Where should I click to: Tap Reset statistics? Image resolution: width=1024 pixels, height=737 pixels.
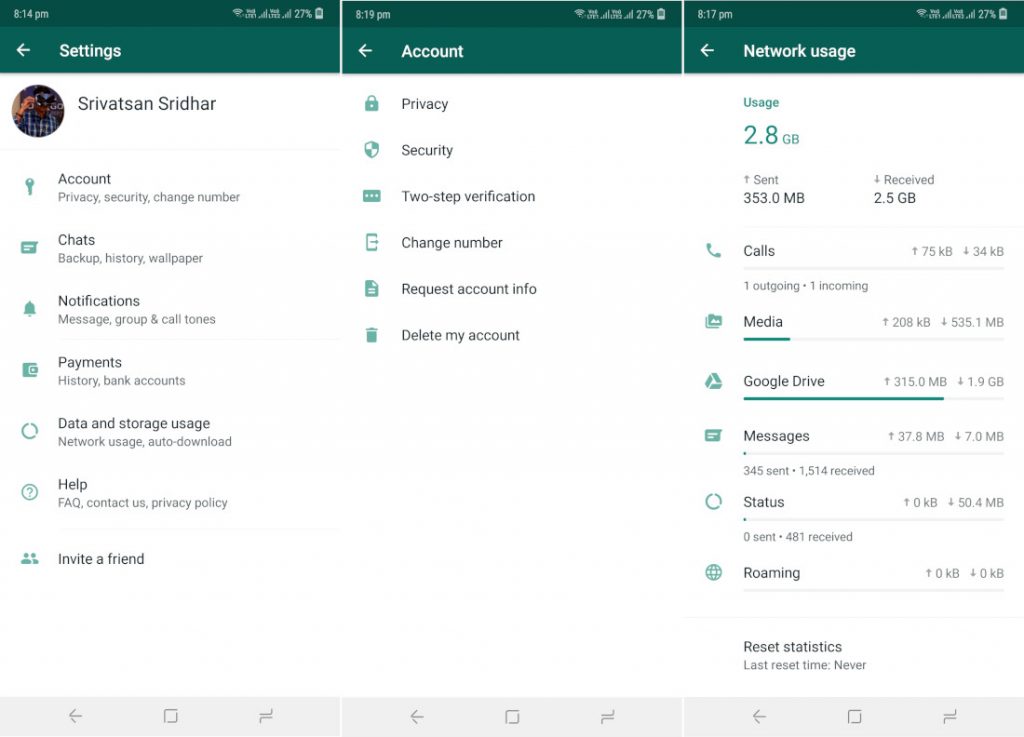click(x=793, y=647)
